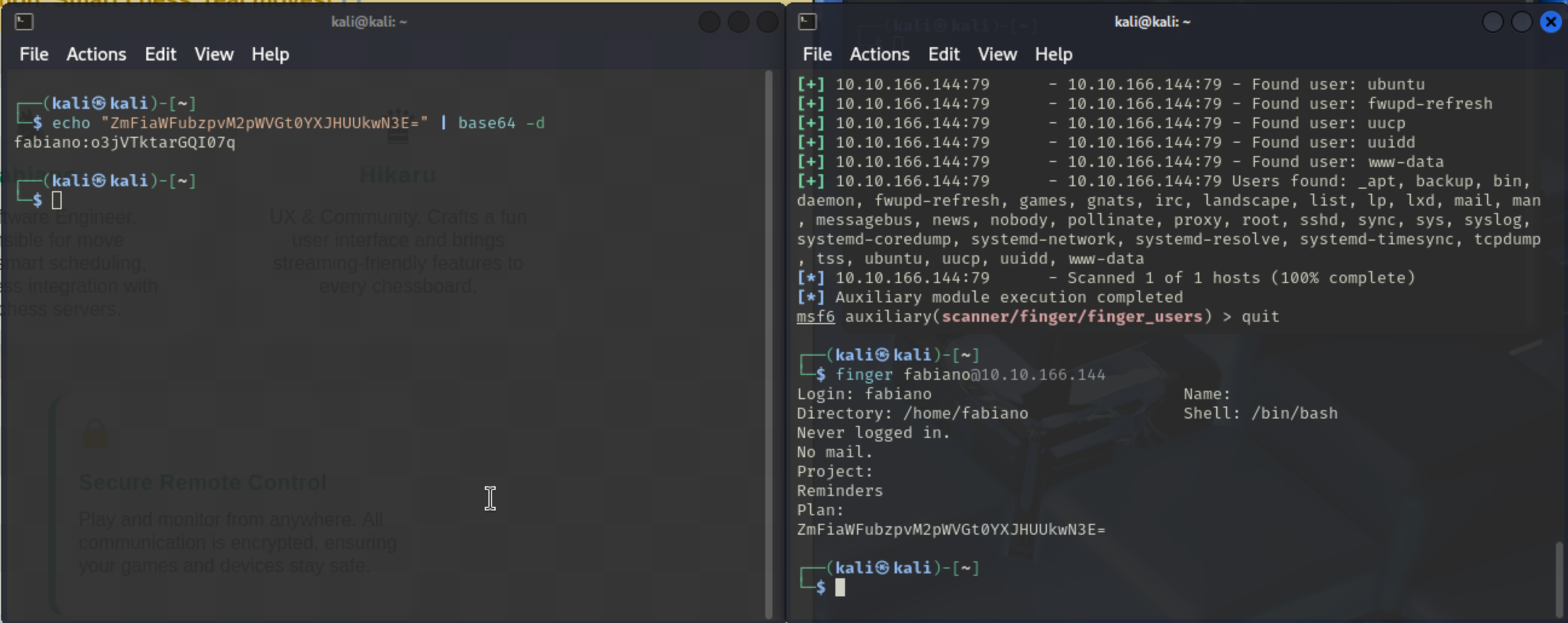The width and height of the screenshot is (1568, 623).
Task: Open the File menu in the right terminal
Action: [816, 54]
